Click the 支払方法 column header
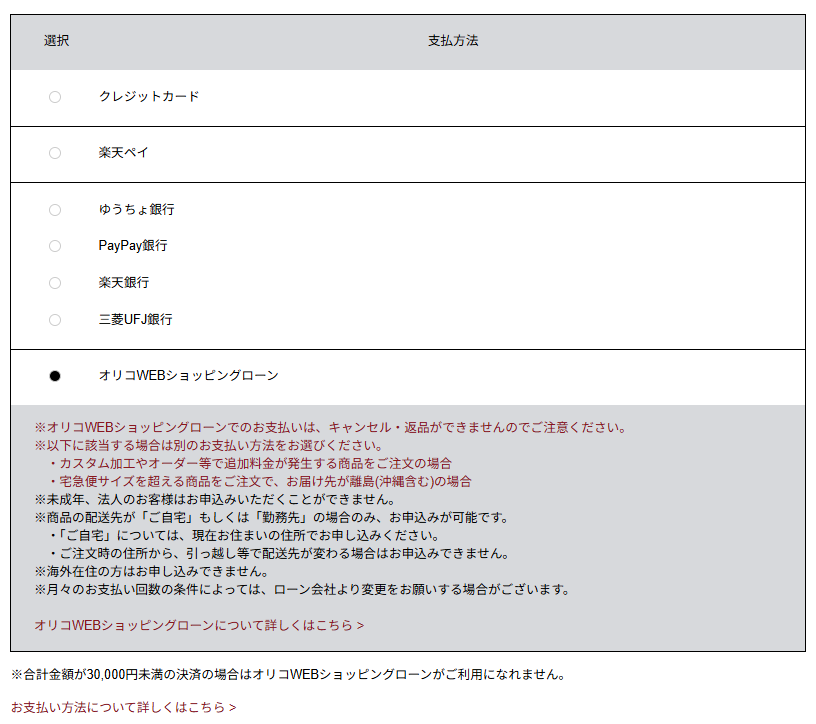The width and height of the screenshot is (816, 724). pyautogui.click(x=453, y=41)
